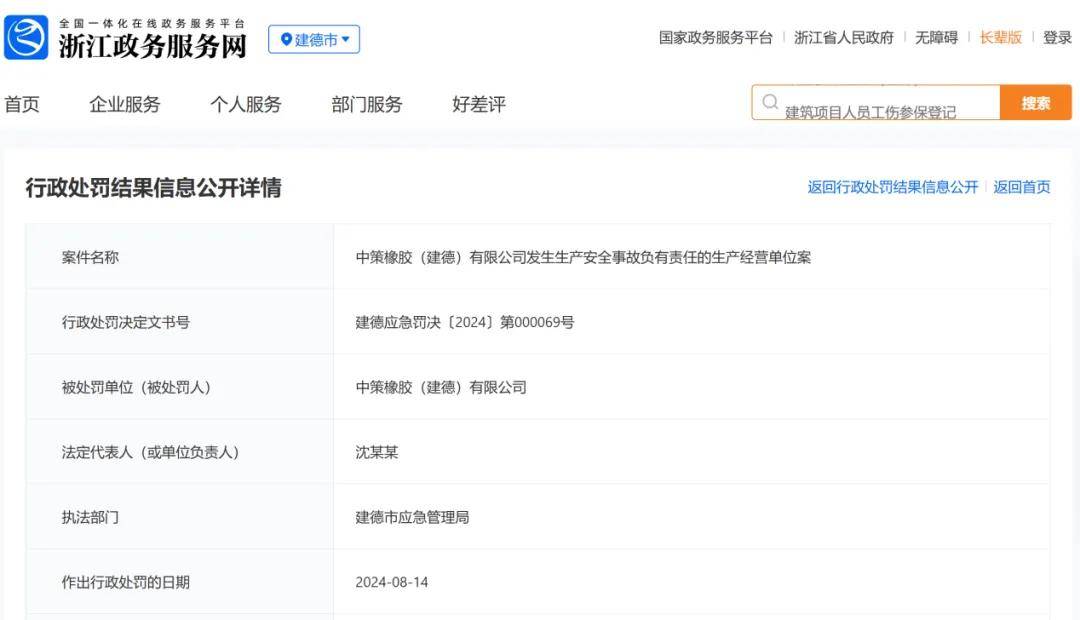Click the 返回首页 link
Image resolution: width=1080 pixels, height=620 pixels.
[1021, 187]
